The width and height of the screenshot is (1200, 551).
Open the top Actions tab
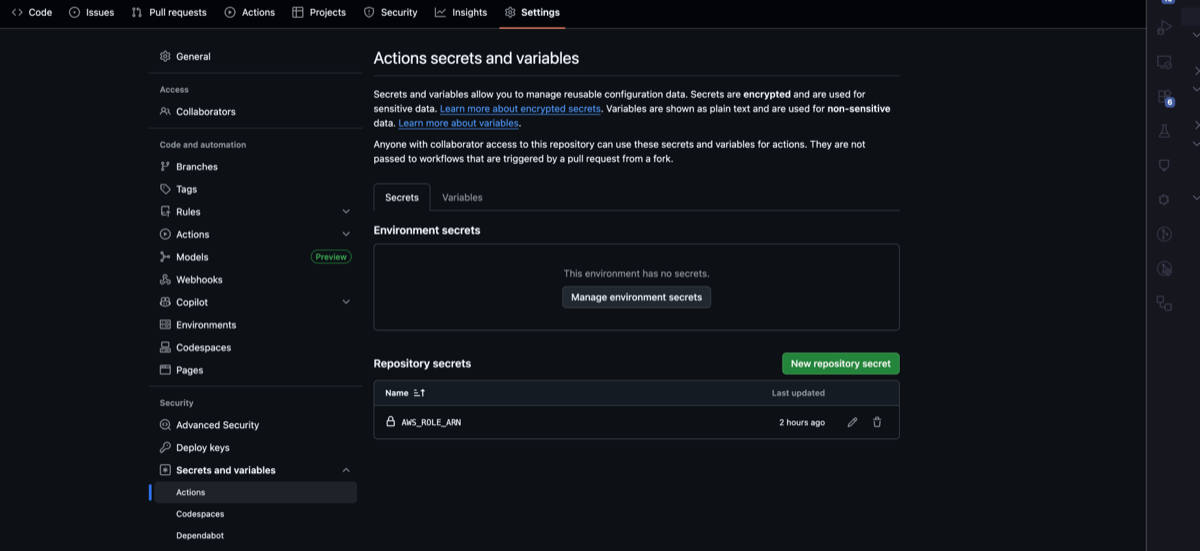[x=249, y=12]
